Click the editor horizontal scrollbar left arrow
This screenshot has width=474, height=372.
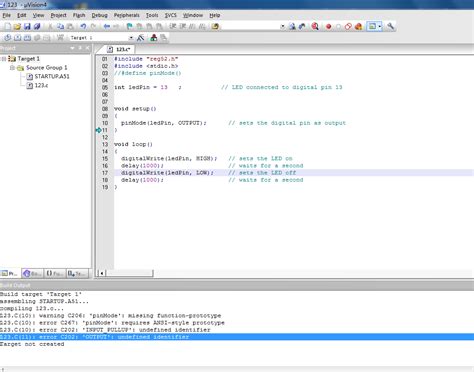point(101,273)
